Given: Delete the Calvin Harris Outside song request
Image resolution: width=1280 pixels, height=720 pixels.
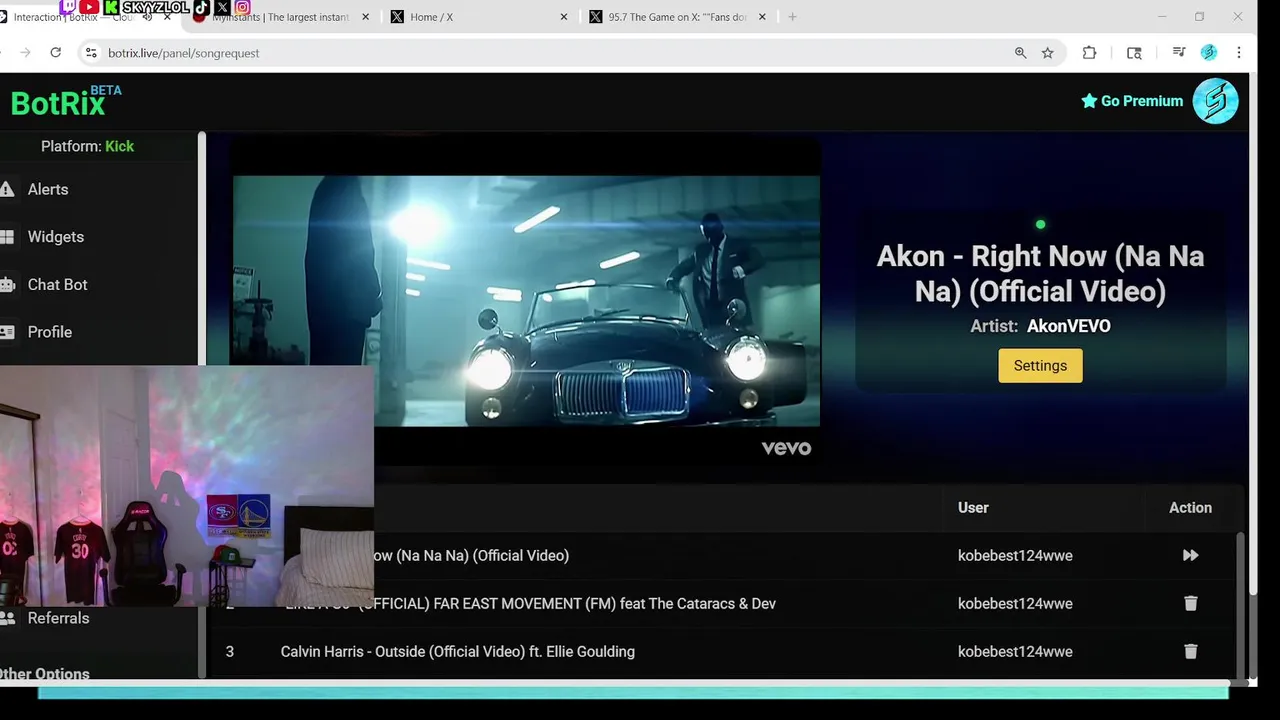Looking at the screenshot, I should (1190, 651).
